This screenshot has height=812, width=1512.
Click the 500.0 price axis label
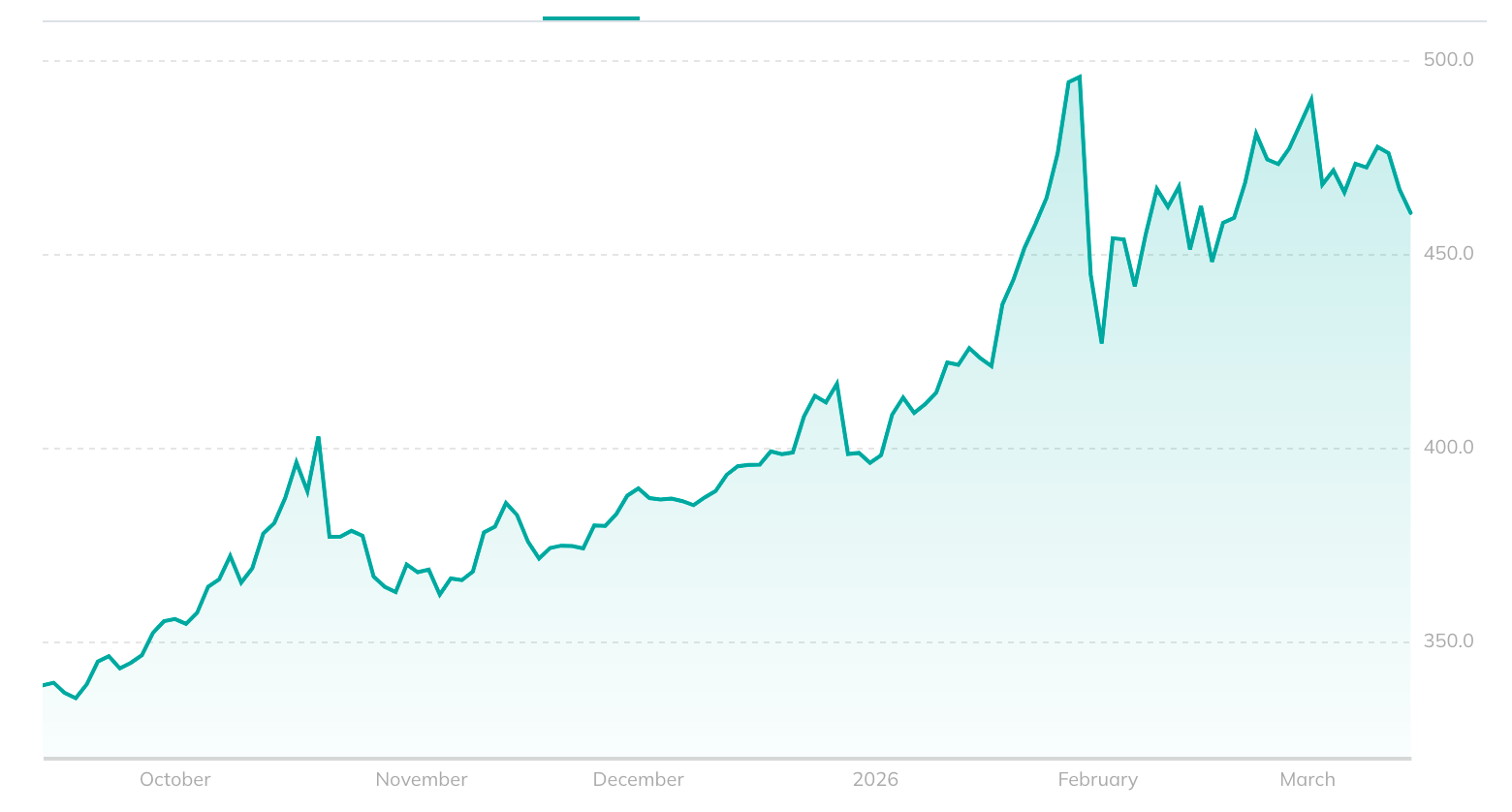coord(1448,60)
